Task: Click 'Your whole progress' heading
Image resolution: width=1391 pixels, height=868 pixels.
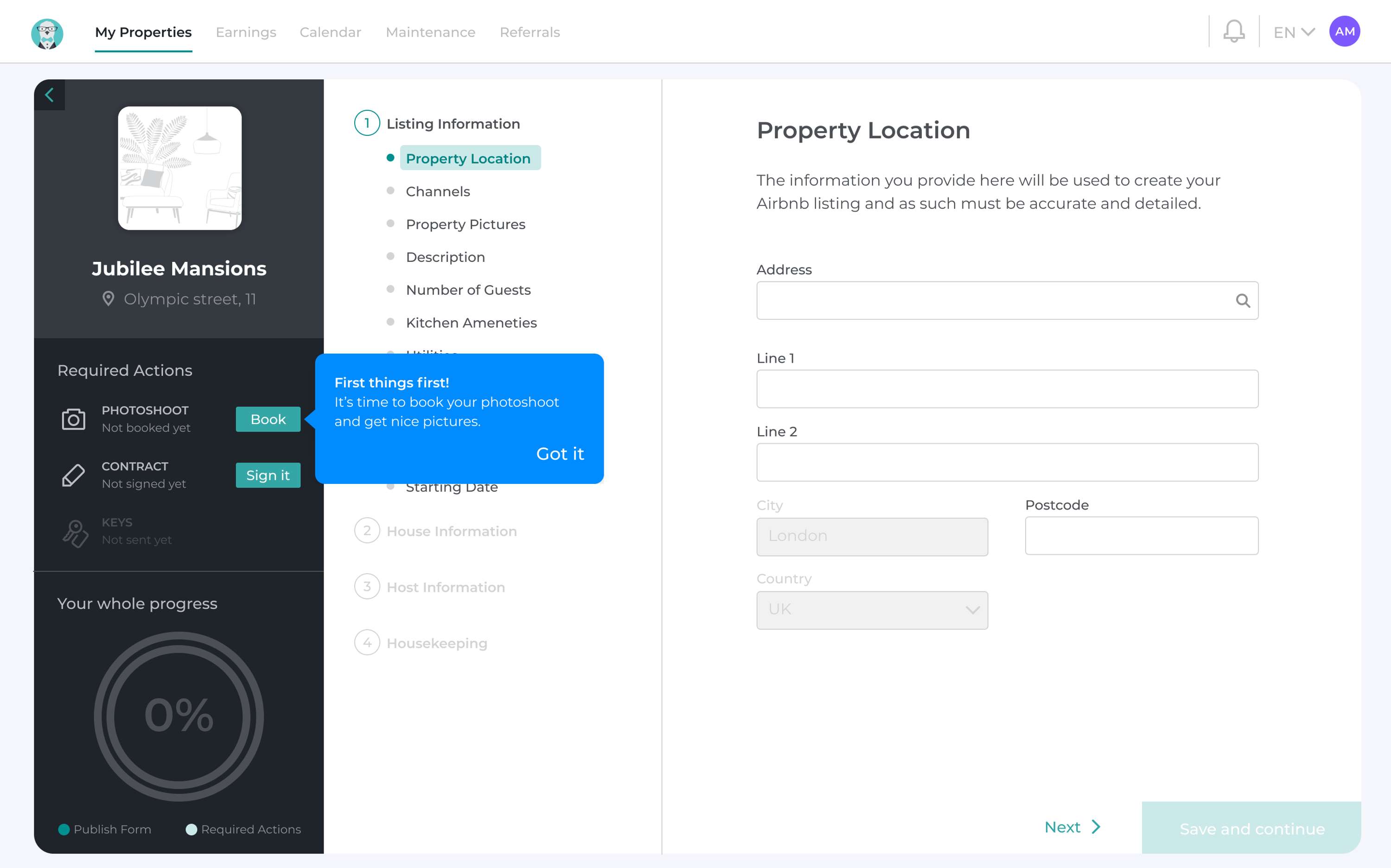Action: [x=137, y=603]
